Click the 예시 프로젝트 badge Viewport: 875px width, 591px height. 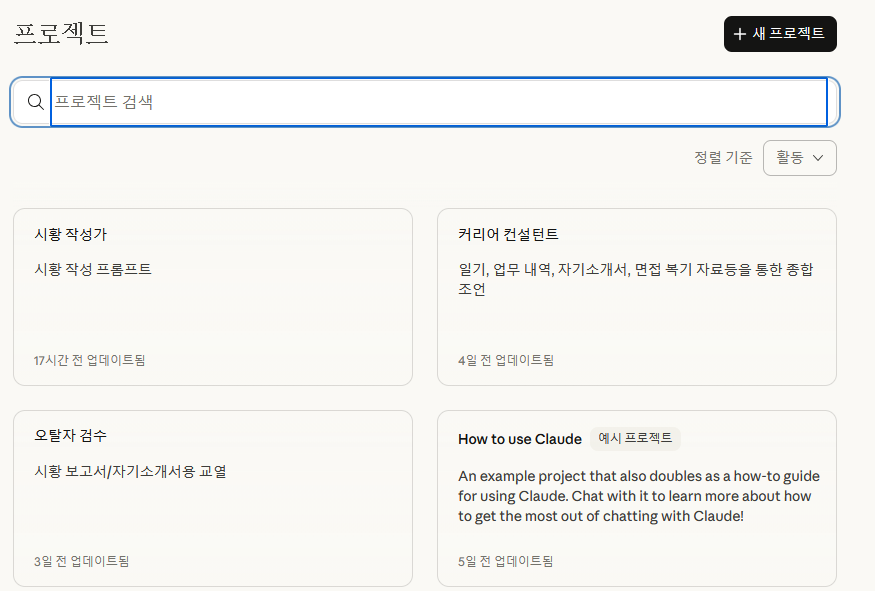coord(635,439)
